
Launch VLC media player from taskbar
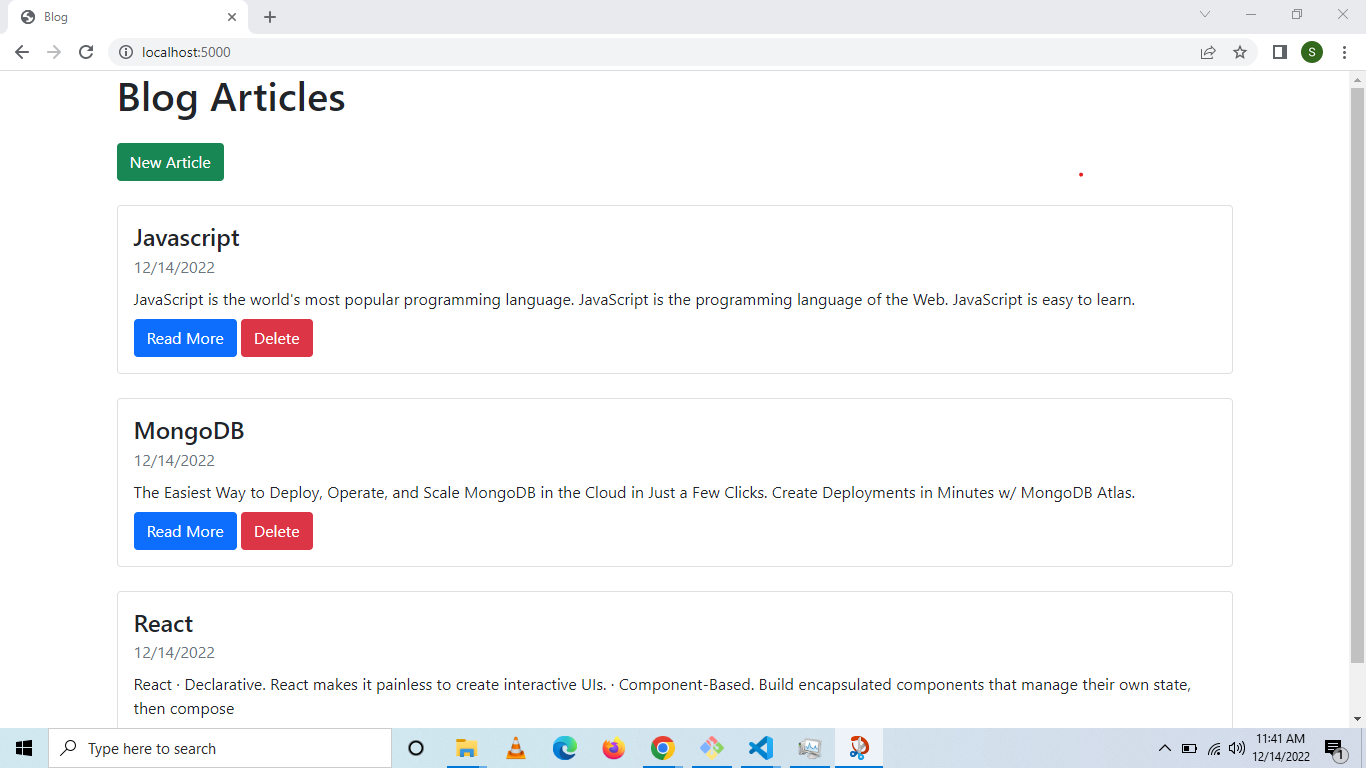tap(516, 748)
